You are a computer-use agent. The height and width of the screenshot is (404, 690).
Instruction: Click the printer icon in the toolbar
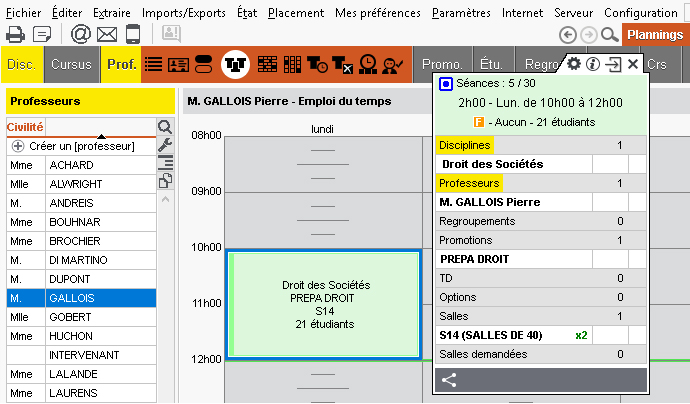(15, 34)
